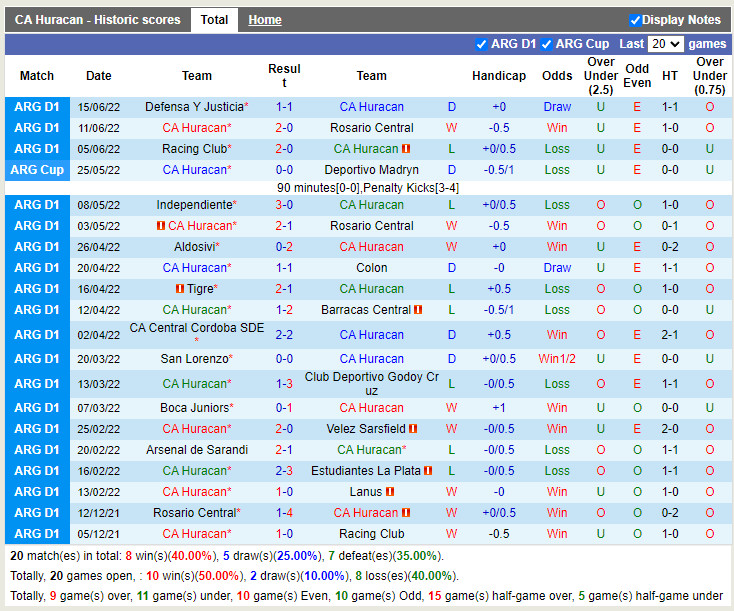The height and width of the screenshot is (611, 734).
Task: Open the Boca Juniors team link
Action: coord(194,408)
